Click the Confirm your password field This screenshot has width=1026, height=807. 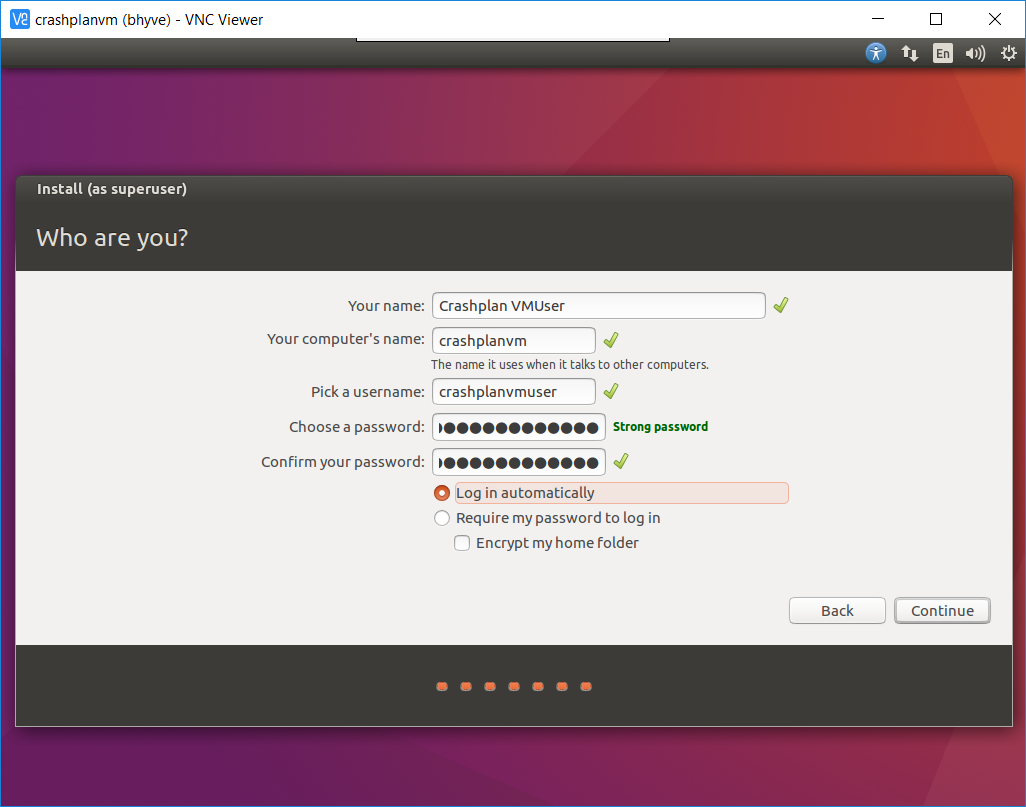(518, 462)
